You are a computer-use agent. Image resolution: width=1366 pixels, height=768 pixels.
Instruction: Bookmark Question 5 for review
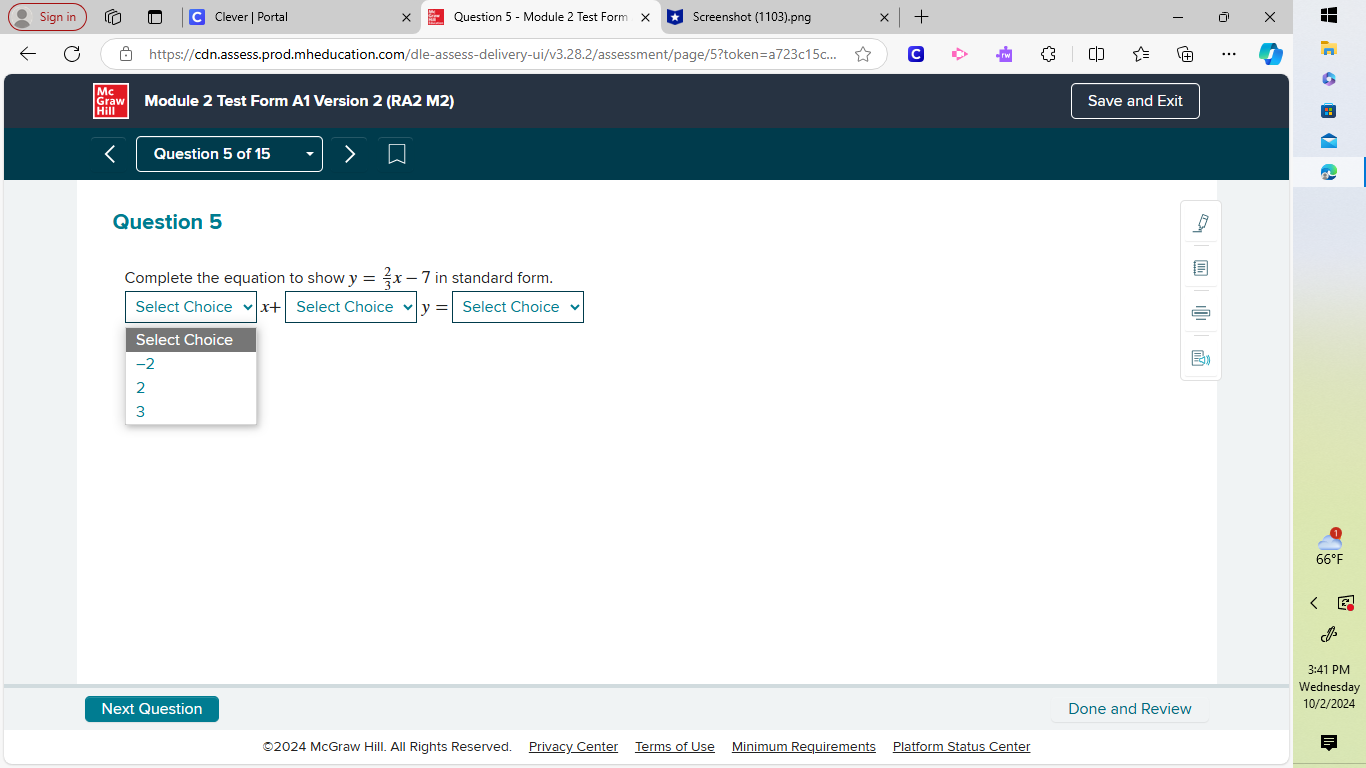tap(396, 154)
